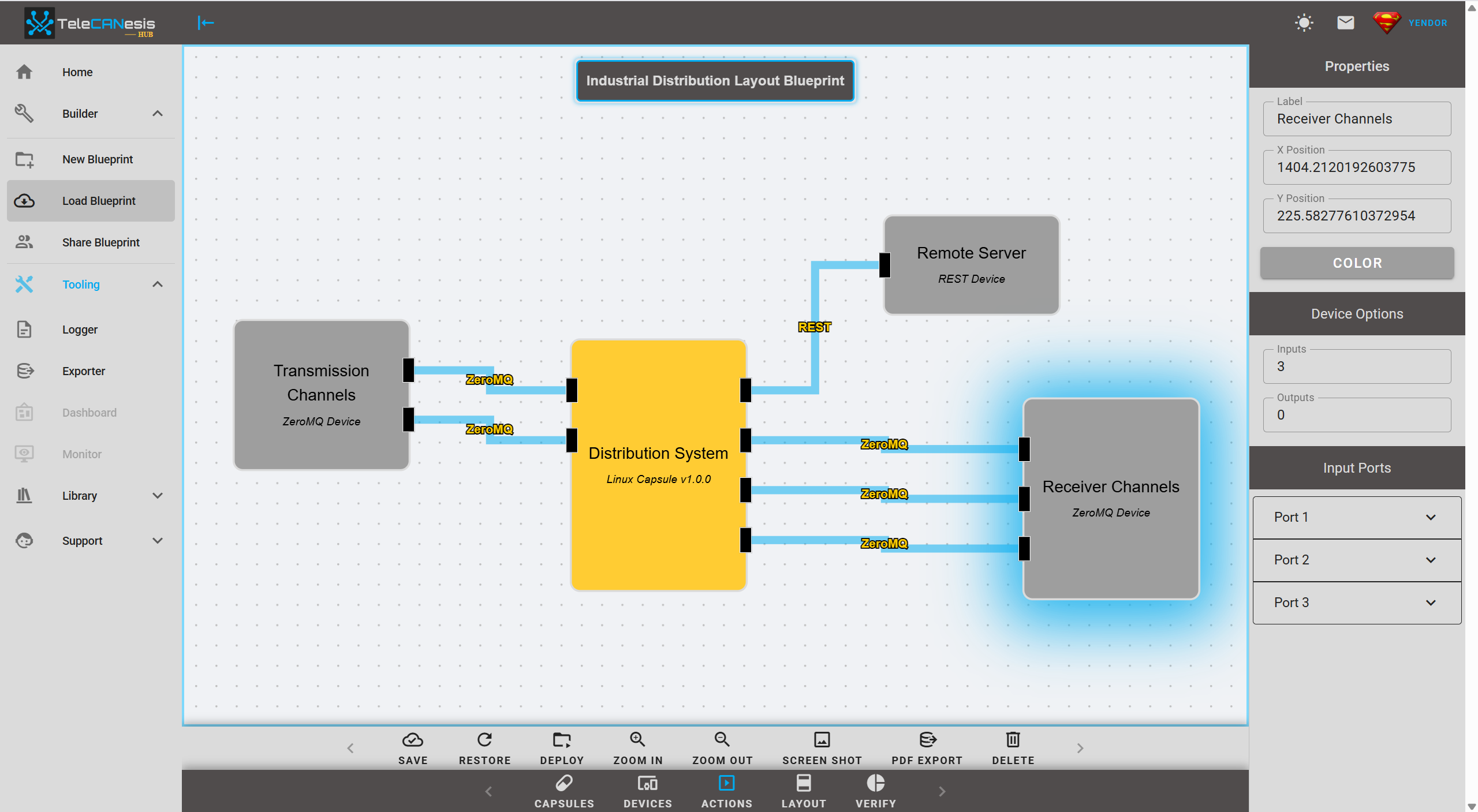
Task: Switch to the Verify tab
Action: point(875,791)
